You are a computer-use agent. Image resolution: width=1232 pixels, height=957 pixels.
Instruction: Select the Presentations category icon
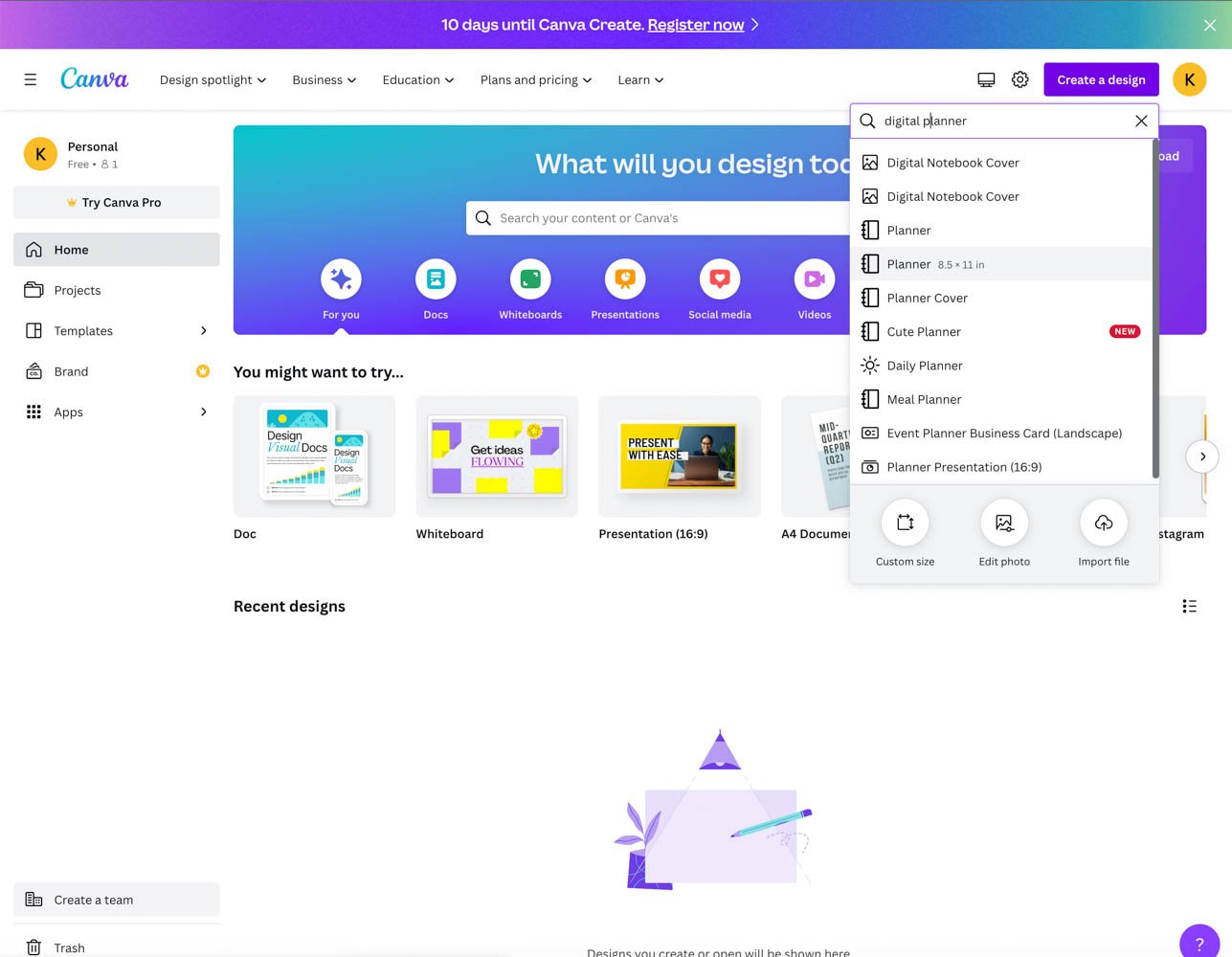click(625, 278)
